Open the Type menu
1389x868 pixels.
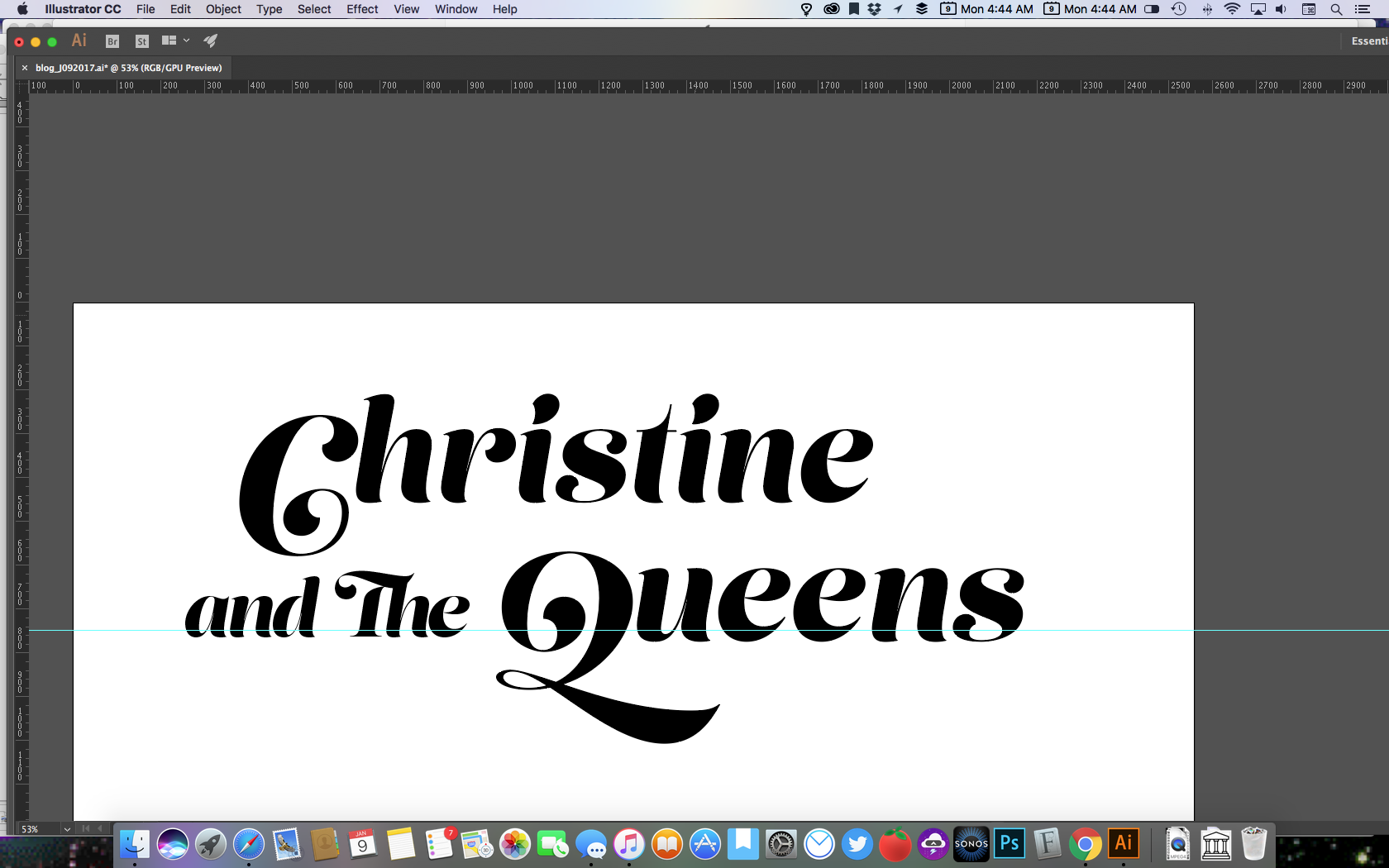[x=269, y=9]
